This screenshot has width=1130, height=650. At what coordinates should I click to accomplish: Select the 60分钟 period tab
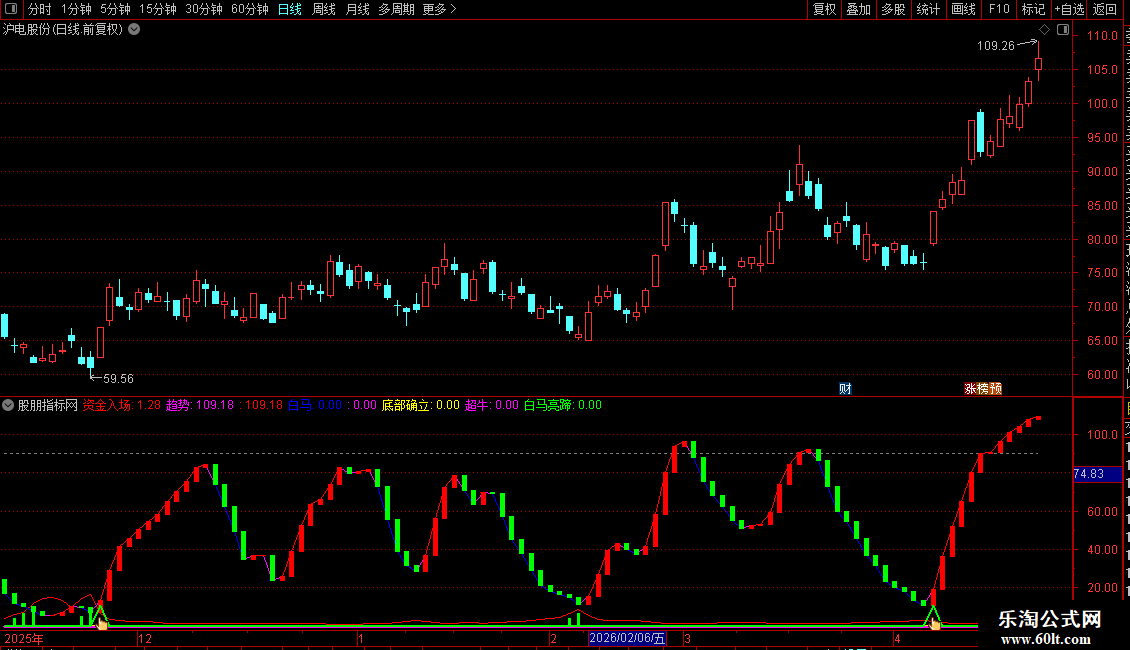point(249,9)
